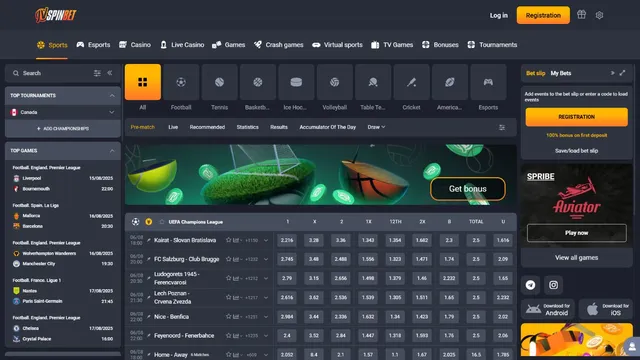The height and width of the screenshot is (360, 640).
Task: Collapse the Top Tournaments section
Action: coord(112,96)
